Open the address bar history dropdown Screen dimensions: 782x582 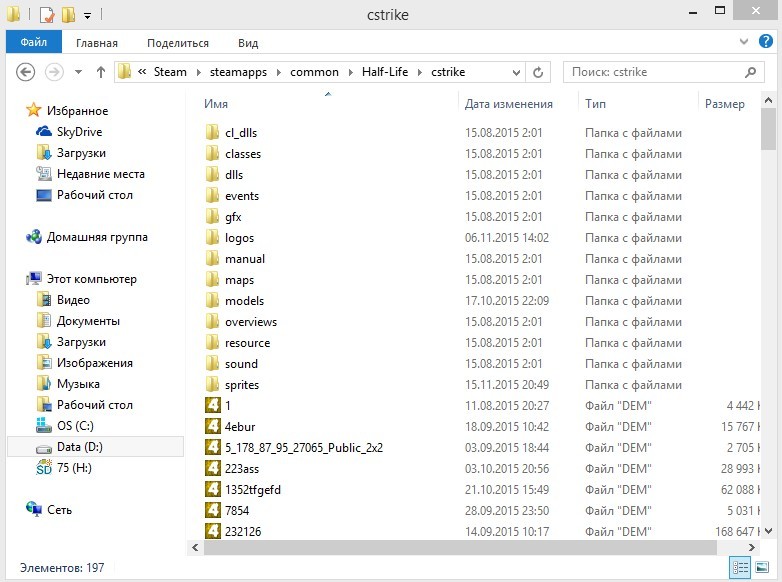[x=516, y=72]
